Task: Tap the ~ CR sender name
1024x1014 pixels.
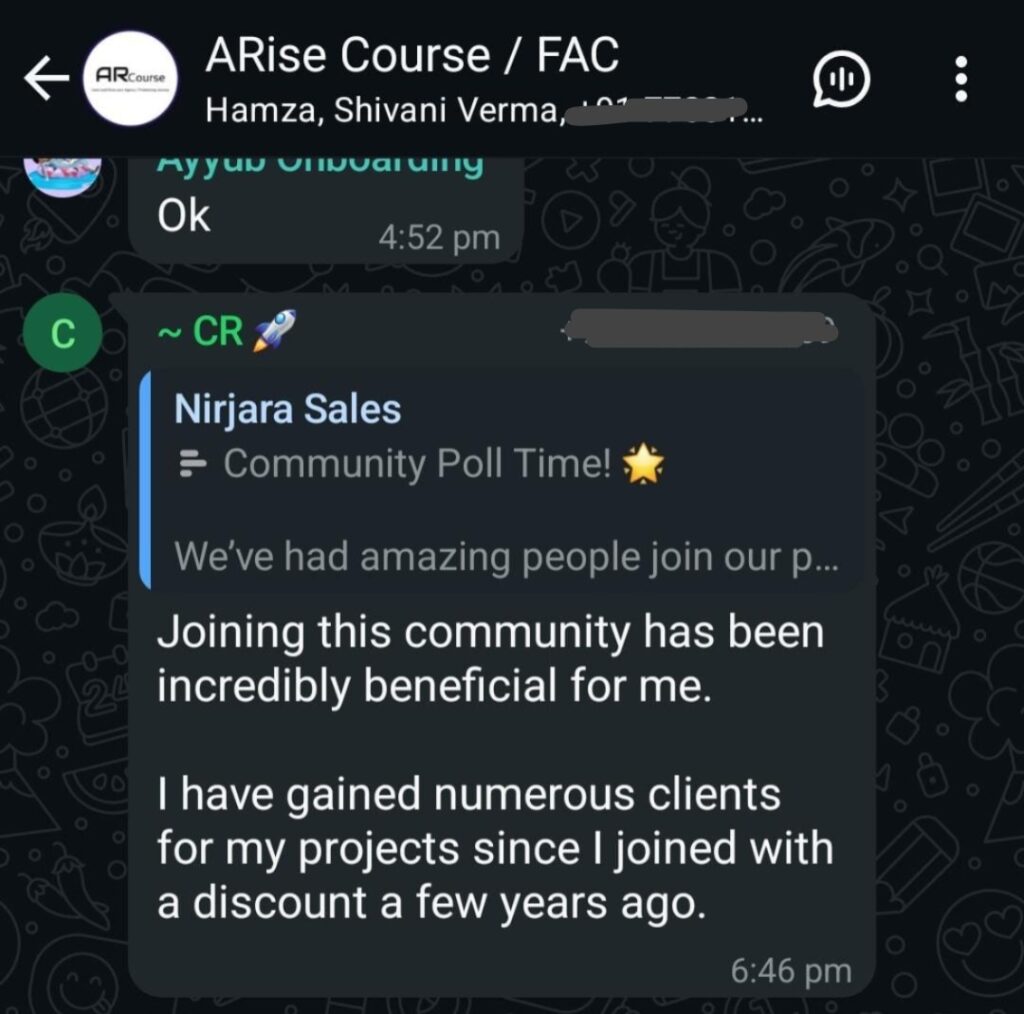Action: click(x=201, y=332)
